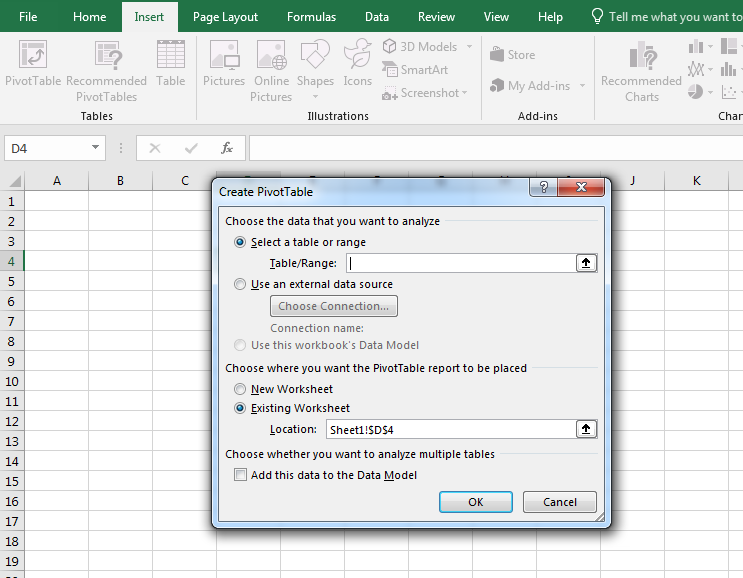
Task: Expand the column chart dropdown arrow
Action: pos(710,46)
